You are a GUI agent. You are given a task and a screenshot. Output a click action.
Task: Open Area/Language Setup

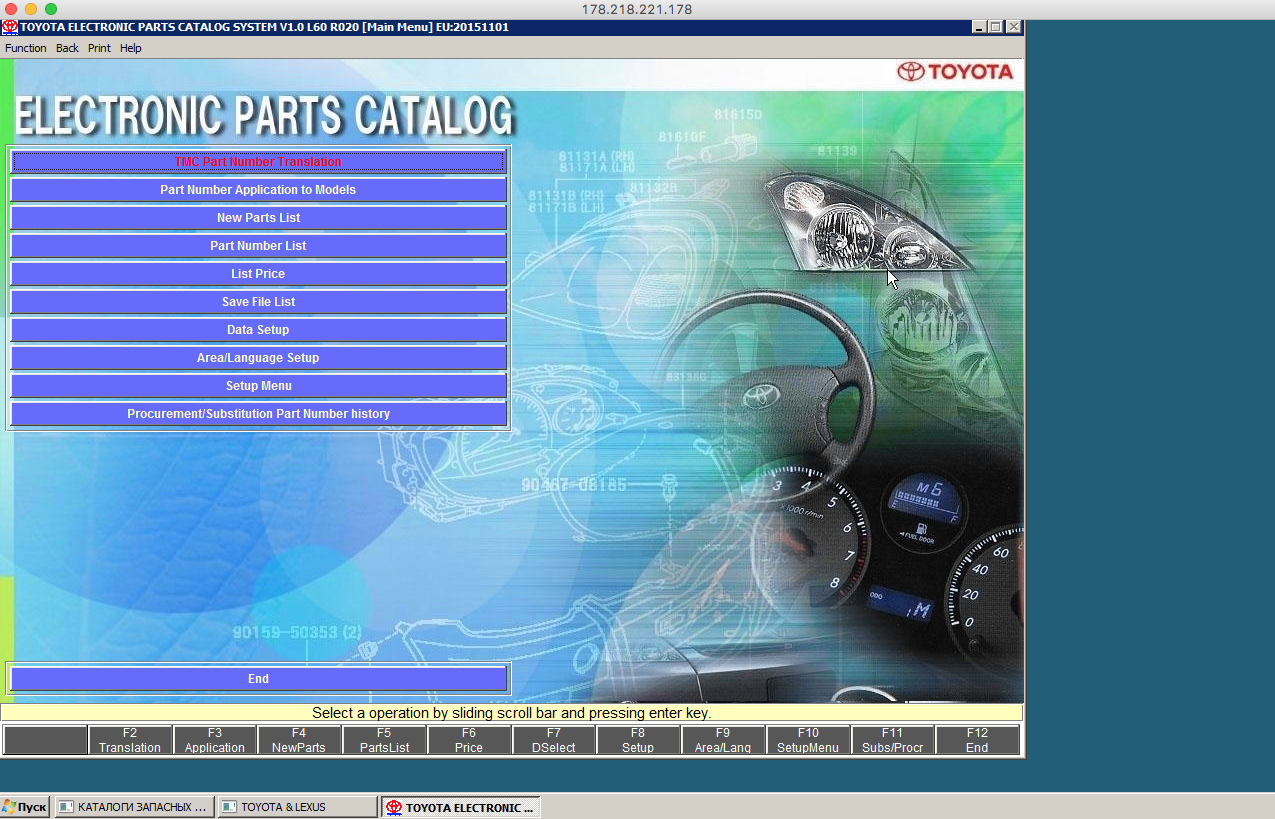pyautogui.click(x=258, y=357)
